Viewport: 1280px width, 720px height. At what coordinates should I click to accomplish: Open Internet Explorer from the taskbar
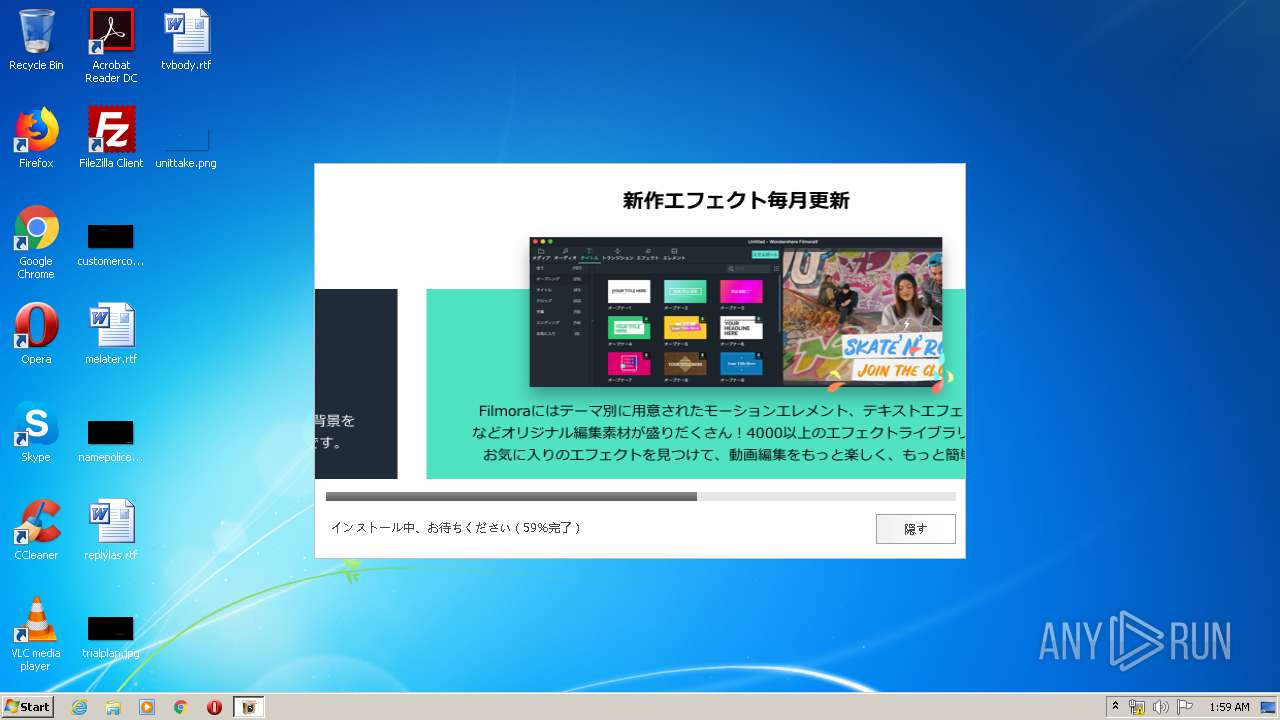click(x=79, y=707)
